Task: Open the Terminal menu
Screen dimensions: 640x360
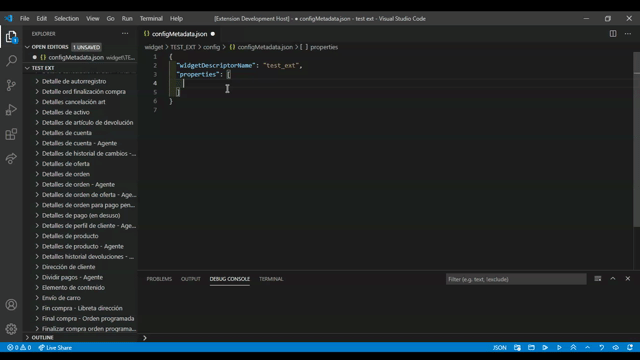Action: tap(151, 18)
